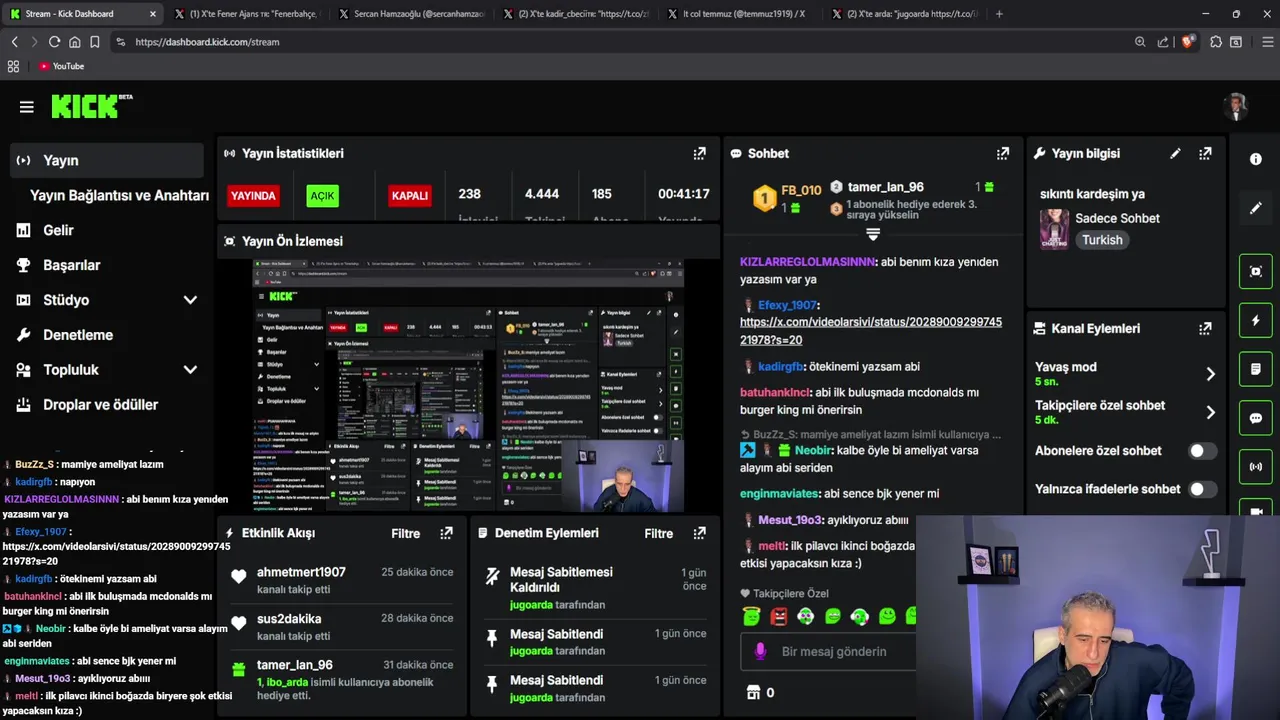Click Brave Shields icon in address bar

[x=1188, y=42]
